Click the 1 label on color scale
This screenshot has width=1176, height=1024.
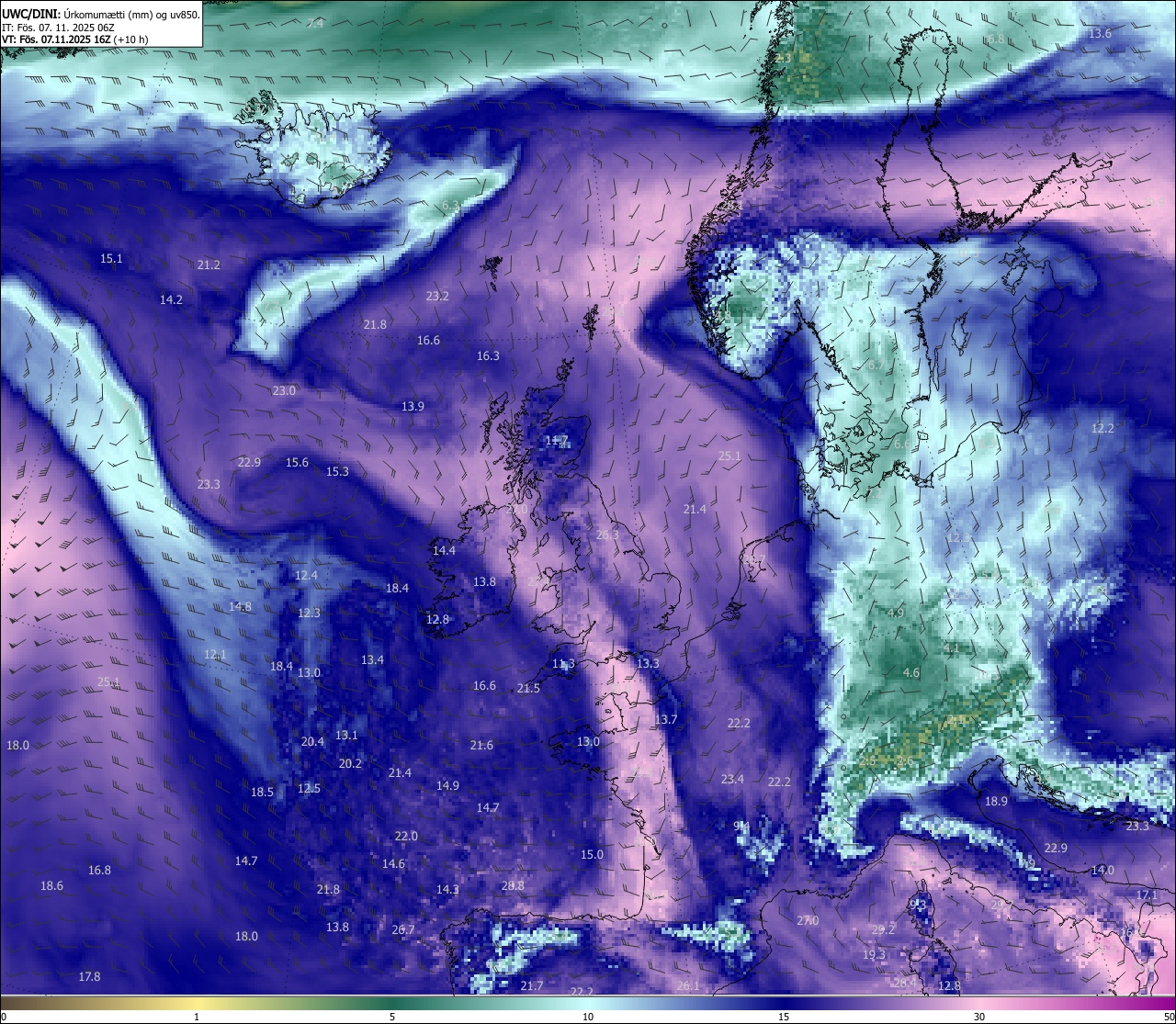tap(197, 1017)
